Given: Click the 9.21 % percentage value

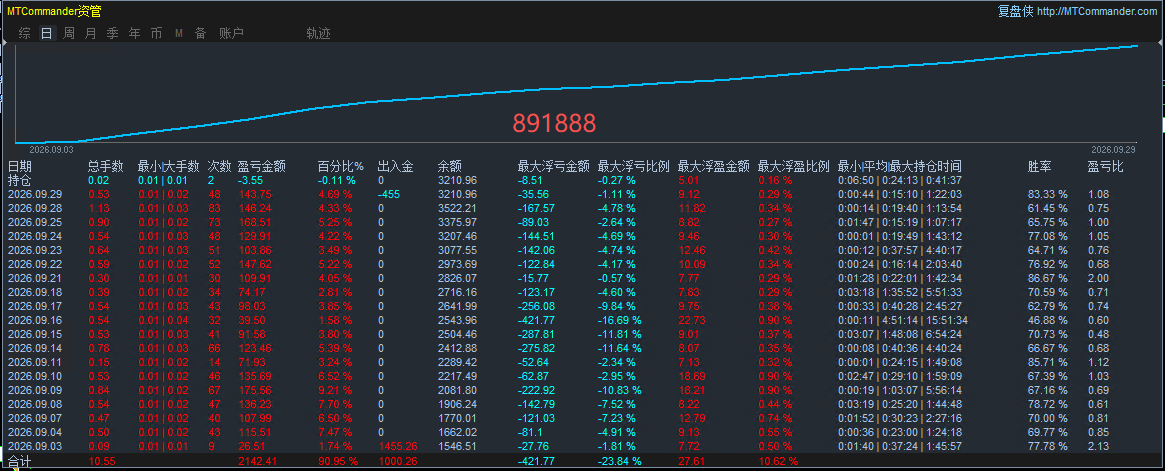Looking at the screenshot, I should pos(336,390).
